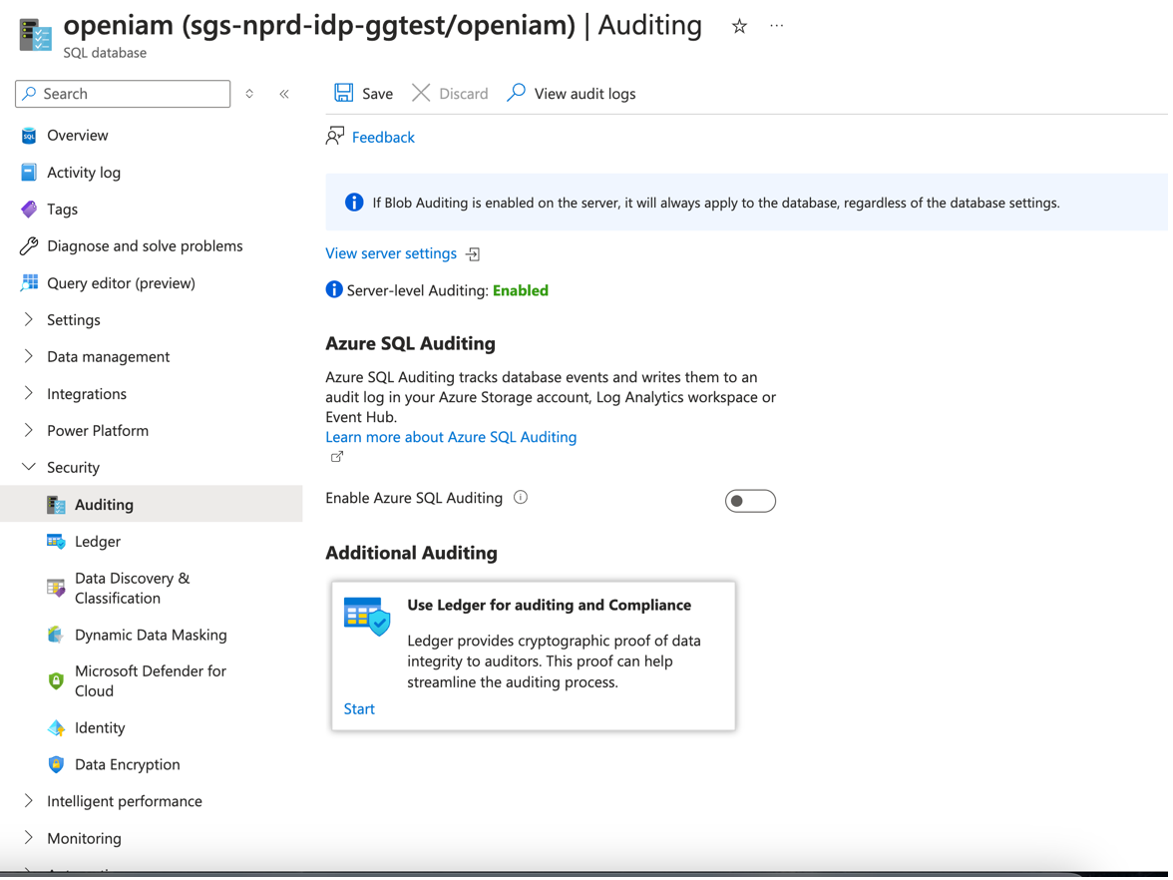Favorite this page with the star icon
This screenshot has width=1173, height=880.
coord(739,27)
